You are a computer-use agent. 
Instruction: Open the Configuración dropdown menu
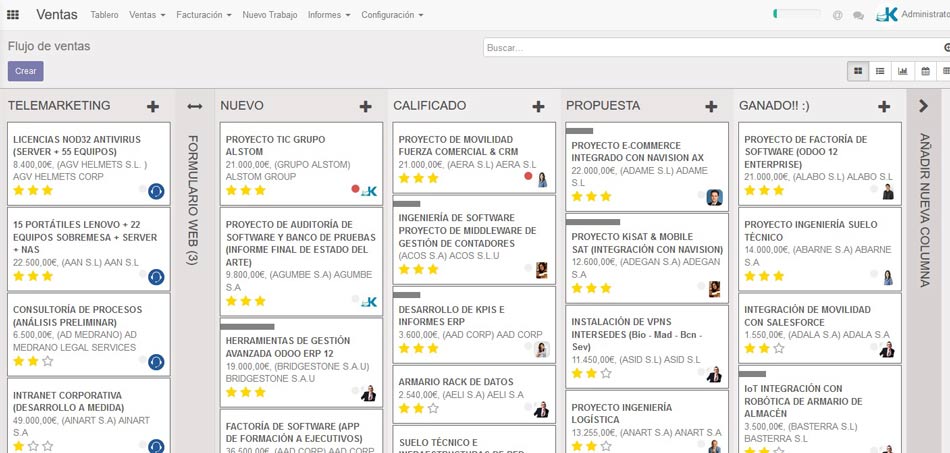point(392,15)
